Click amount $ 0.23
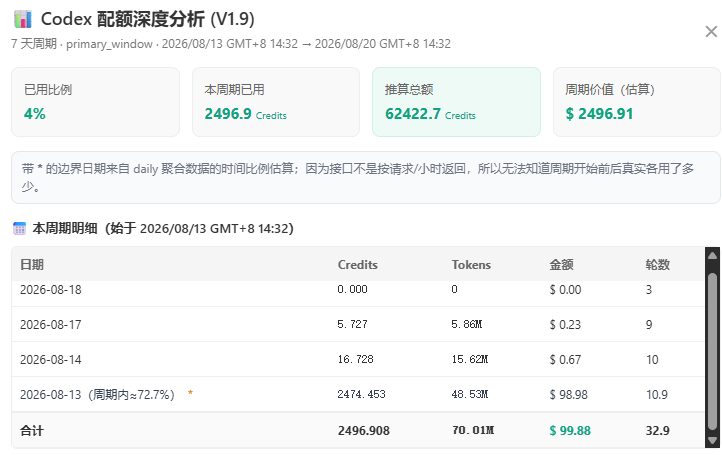Image resolution: width=722 pixels, height=455 pixels. [565, 325]
